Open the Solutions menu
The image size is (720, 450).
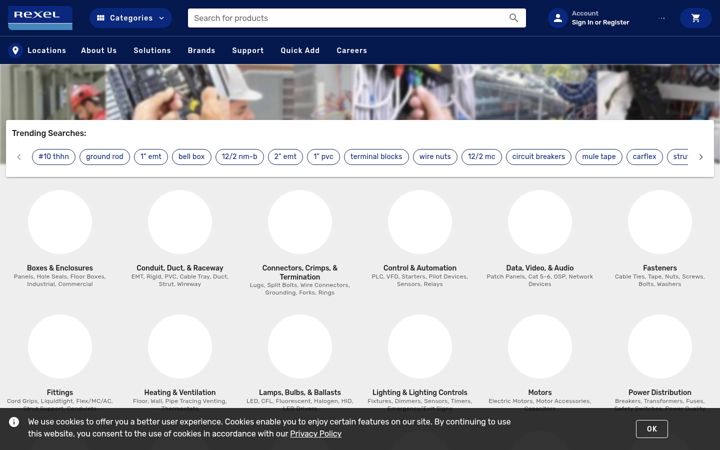[x=152, y=51]
